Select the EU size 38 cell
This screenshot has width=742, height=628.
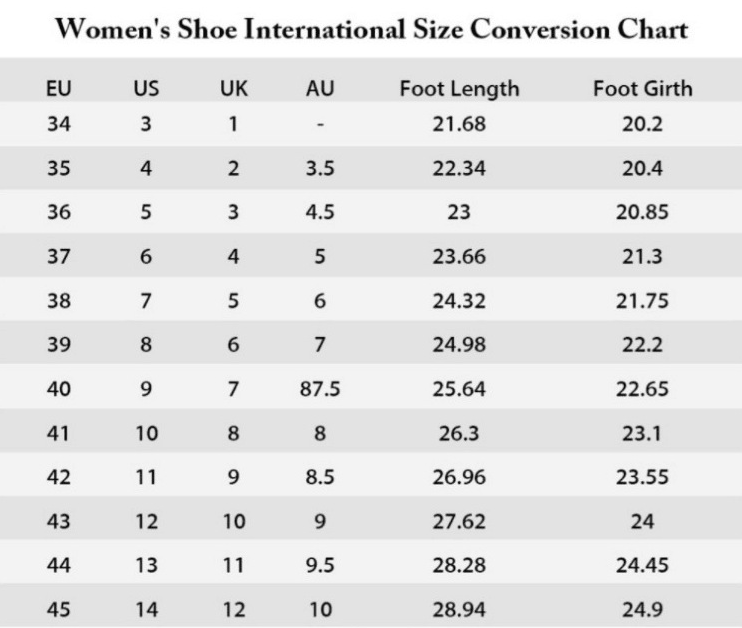(59, 301)
